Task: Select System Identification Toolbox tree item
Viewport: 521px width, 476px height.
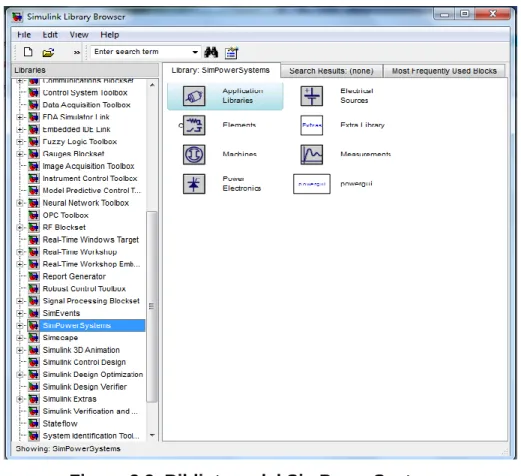Action: (x=91, y=436)
